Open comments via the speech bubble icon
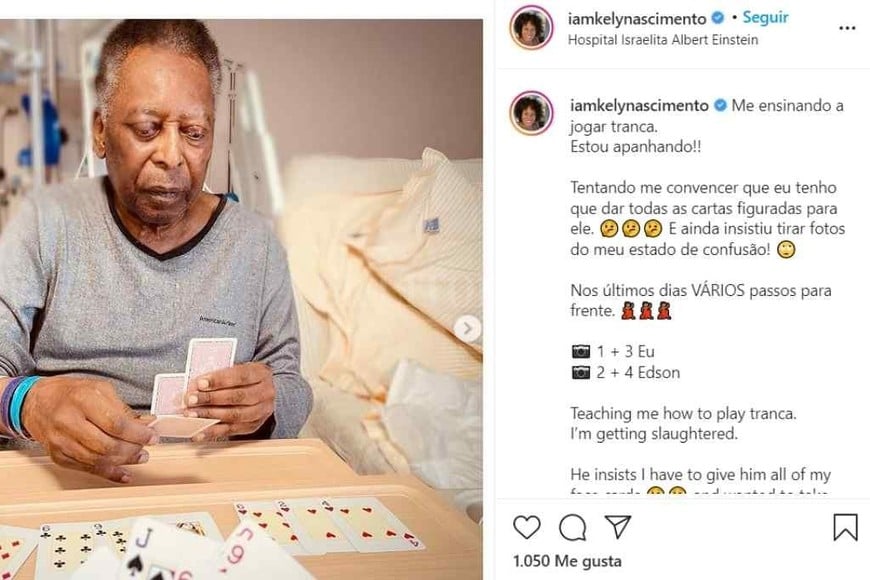870x580 pixels. pyautogui.click(x=572, y=527)
